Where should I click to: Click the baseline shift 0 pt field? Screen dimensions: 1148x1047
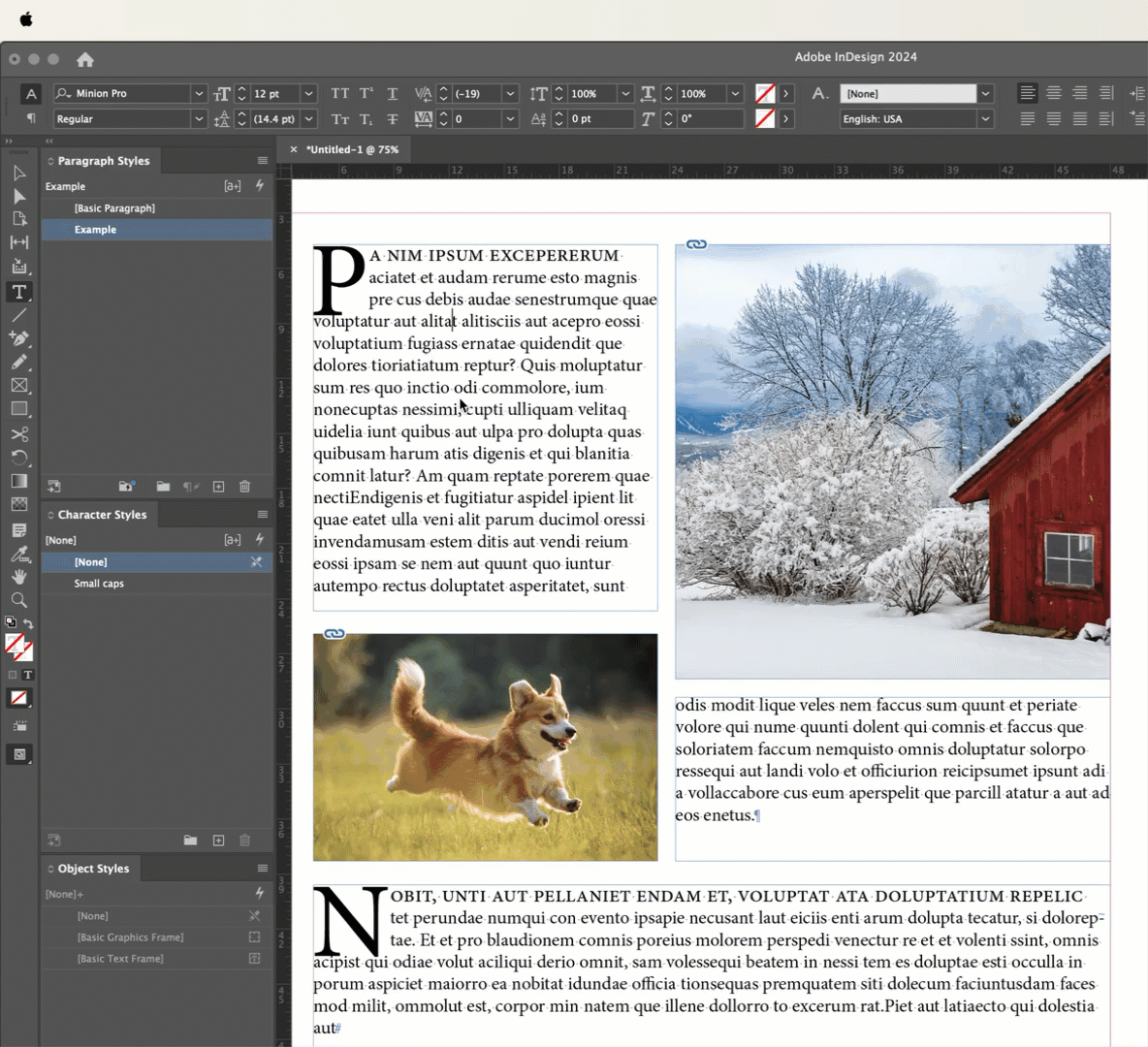tap(600, 118)
